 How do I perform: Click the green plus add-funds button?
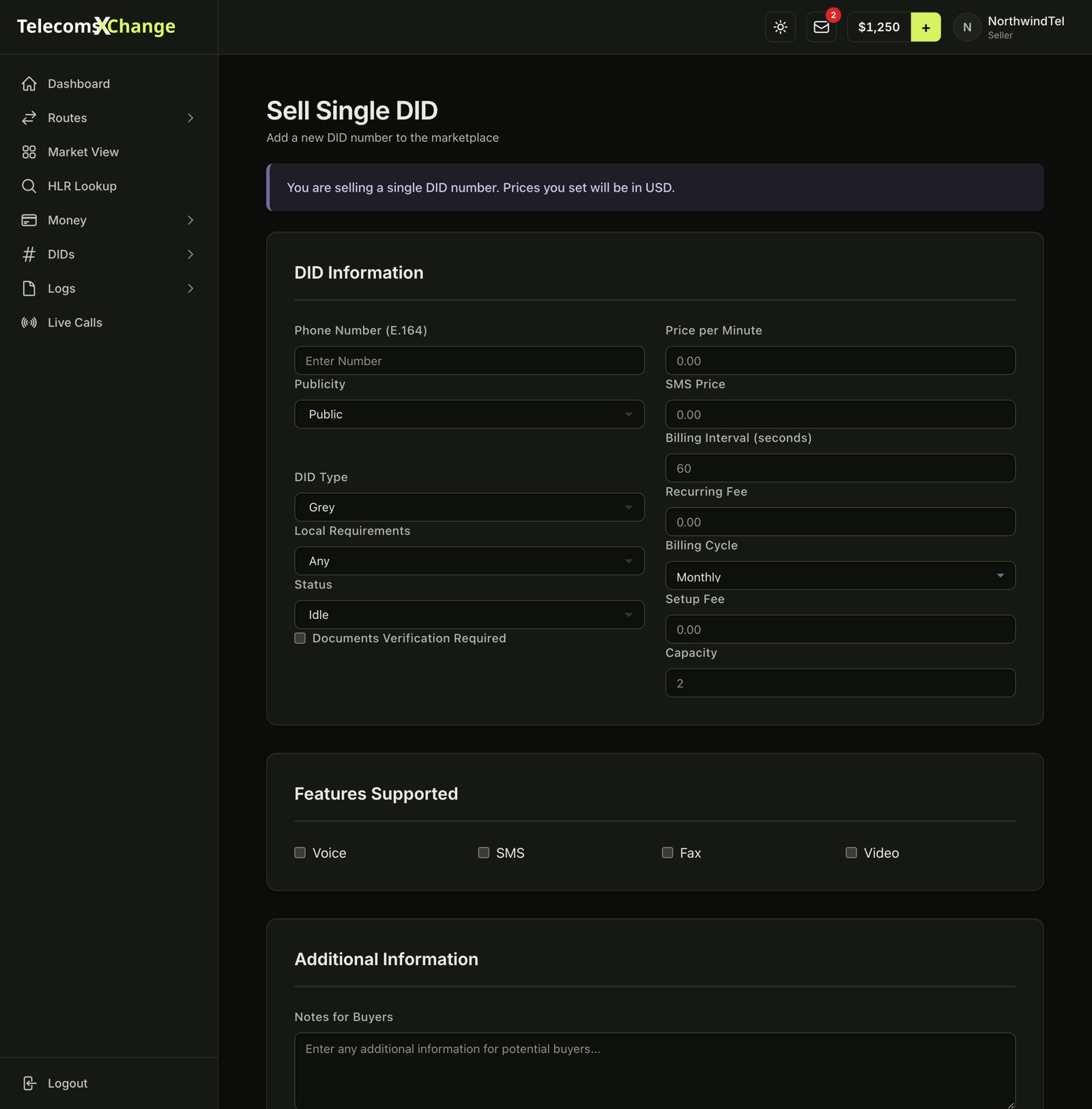tap(925, 27)
